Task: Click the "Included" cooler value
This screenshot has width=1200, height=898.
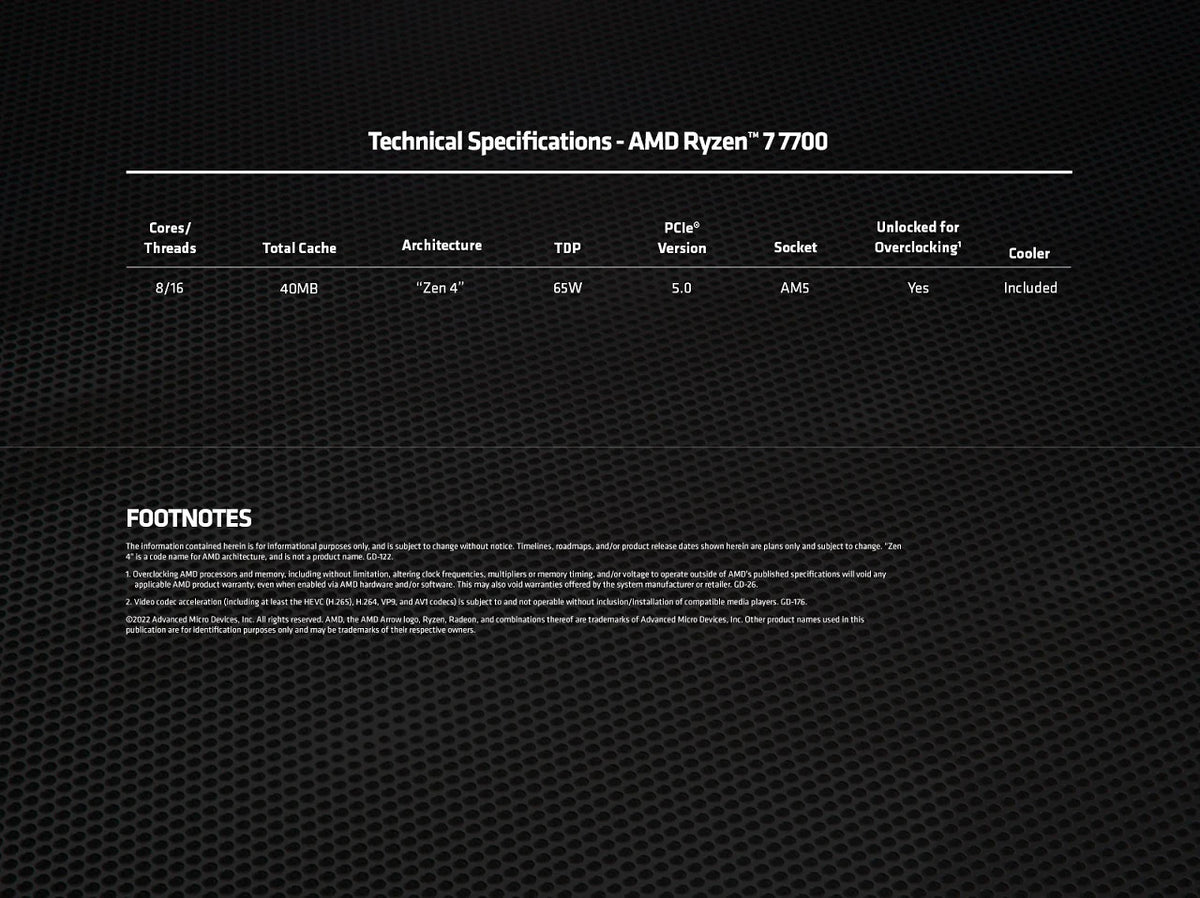Action: pos(1030,288)
